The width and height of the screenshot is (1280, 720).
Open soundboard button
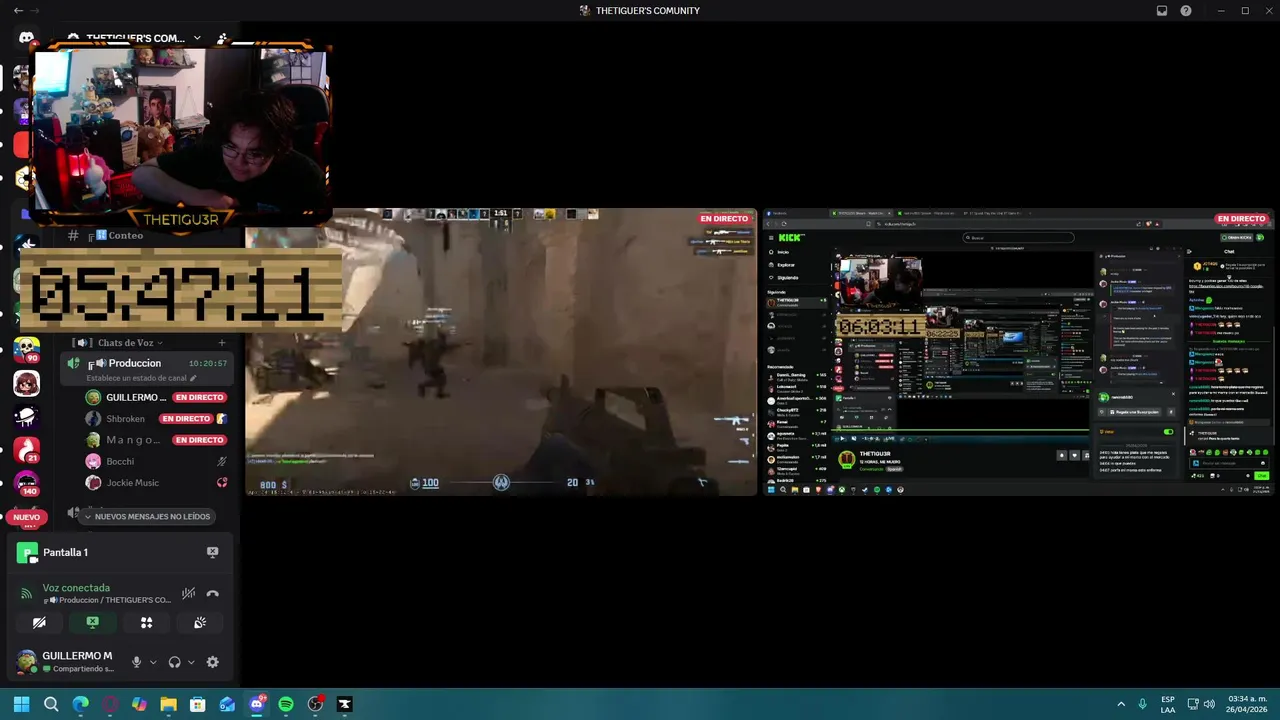pyautogui.click(x=200, y=622)
